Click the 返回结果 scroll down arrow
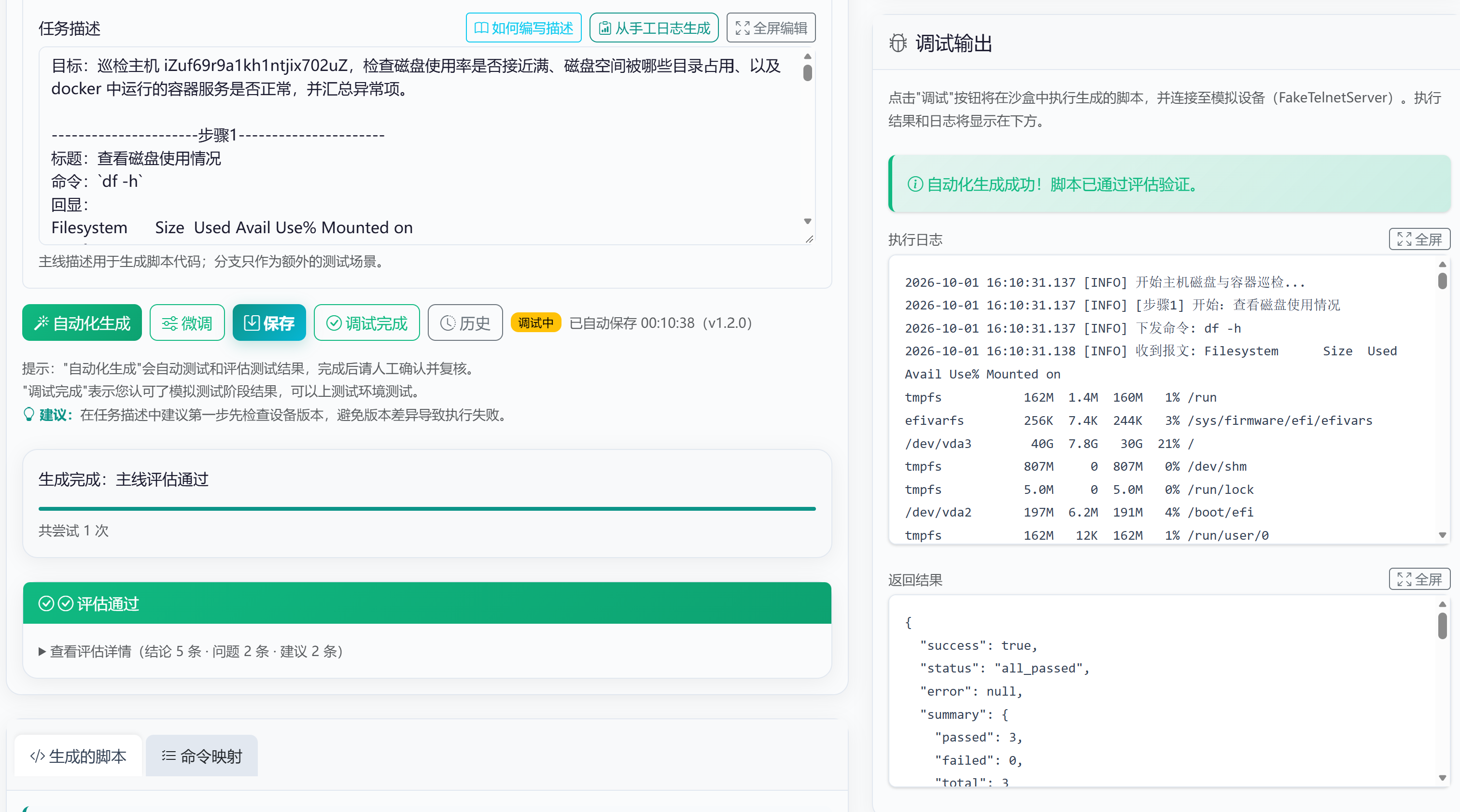Screen dimensions: 1460x812 pos(1443,778)
